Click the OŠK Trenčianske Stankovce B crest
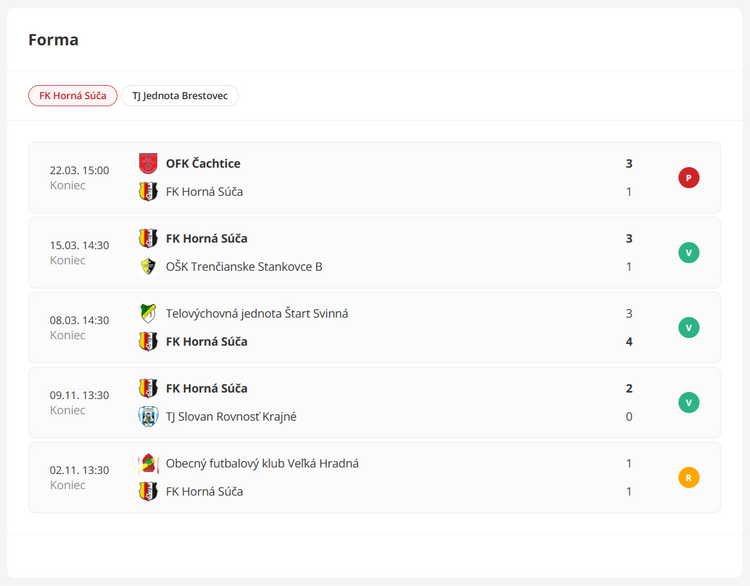 [x=148, y=266]
